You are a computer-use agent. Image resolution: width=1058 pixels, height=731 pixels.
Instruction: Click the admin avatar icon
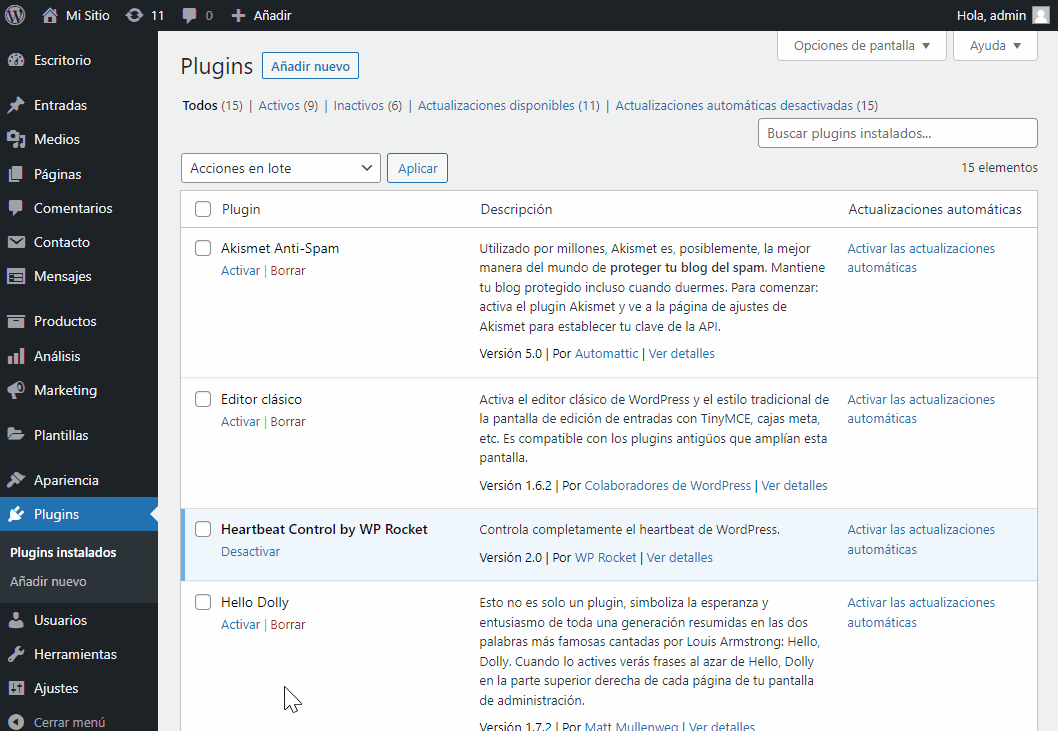pos(1041,15)
